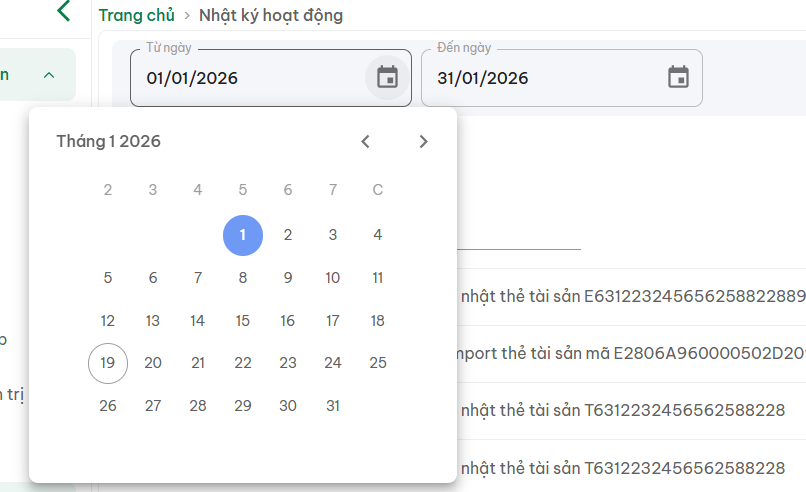Viewport: 806px width, 492px height.
Task: Collapse the expanded sidebar menu section
Action: click(49, 75)
